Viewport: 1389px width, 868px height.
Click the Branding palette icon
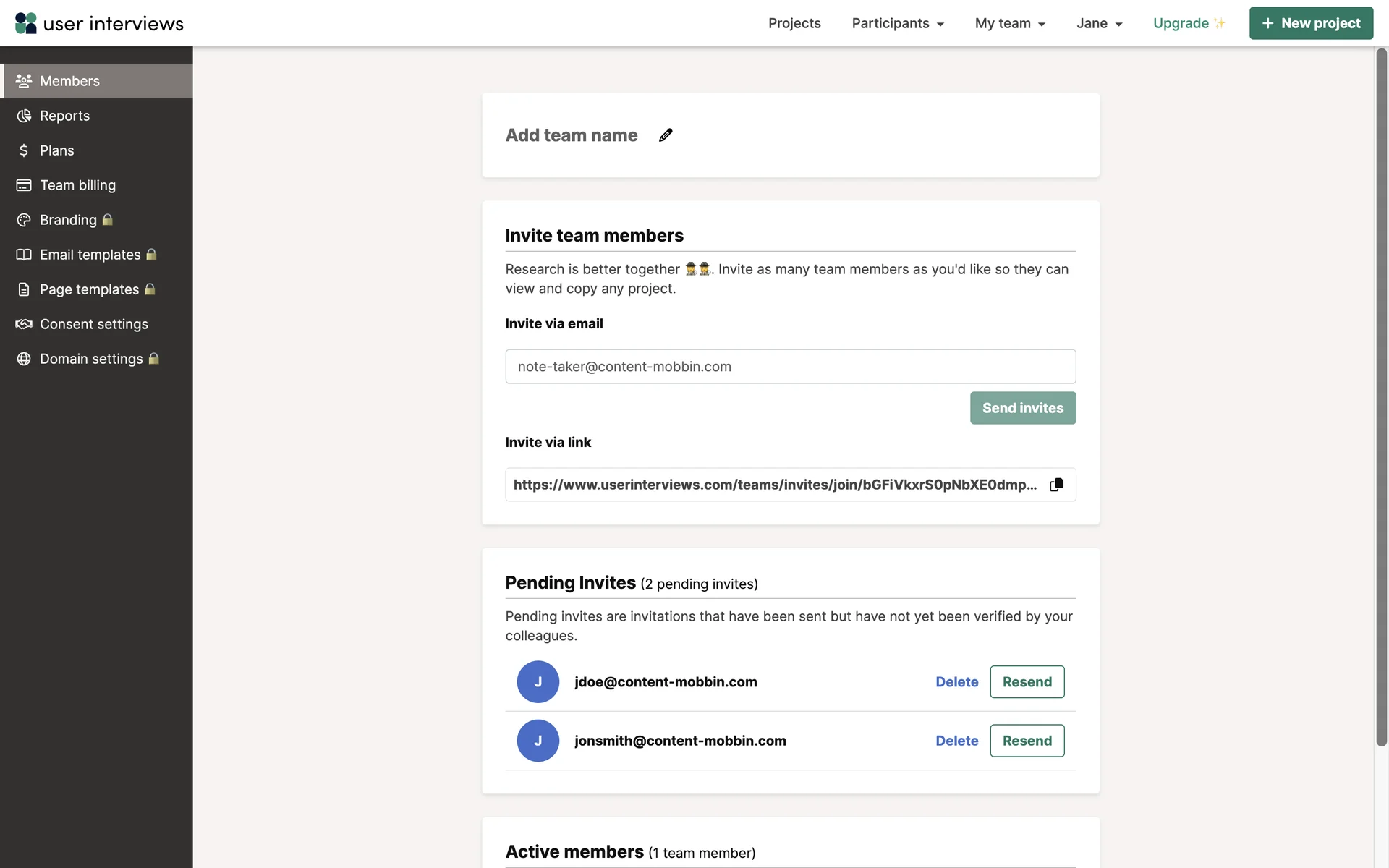pos(24,220)
